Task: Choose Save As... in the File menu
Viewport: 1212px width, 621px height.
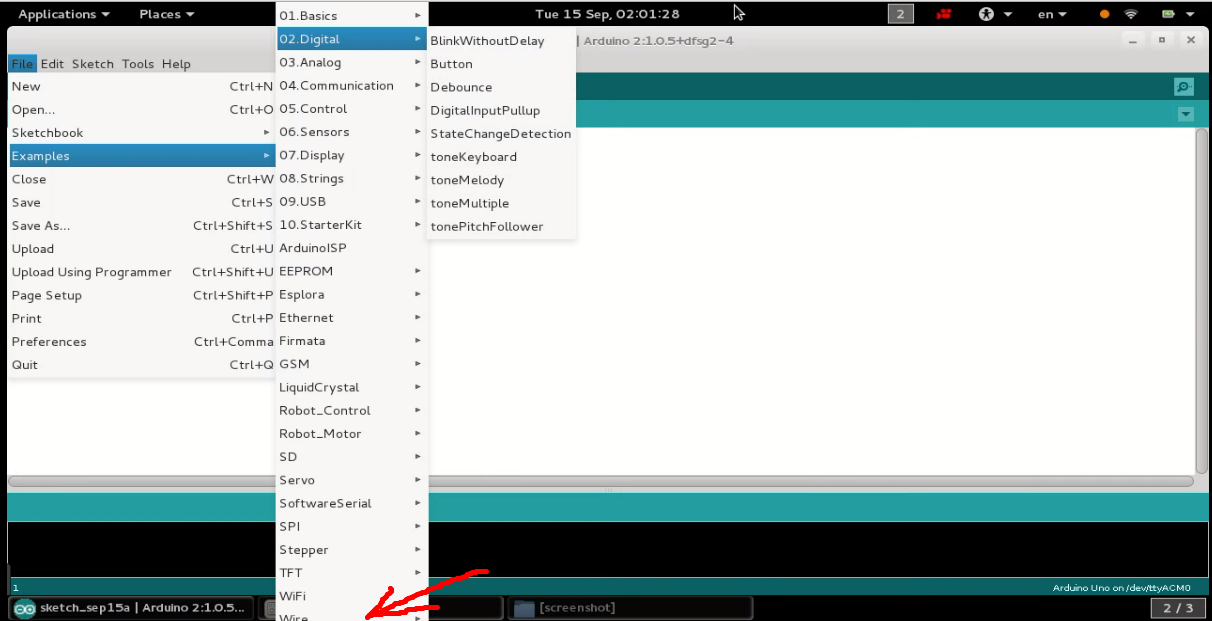Action: (x=142, y=225)
